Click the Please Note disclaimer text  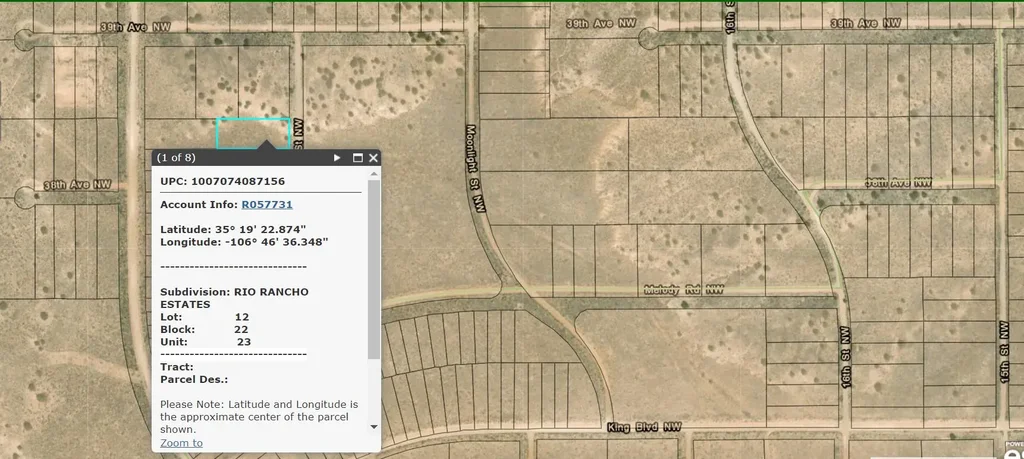tap(258, 416)
